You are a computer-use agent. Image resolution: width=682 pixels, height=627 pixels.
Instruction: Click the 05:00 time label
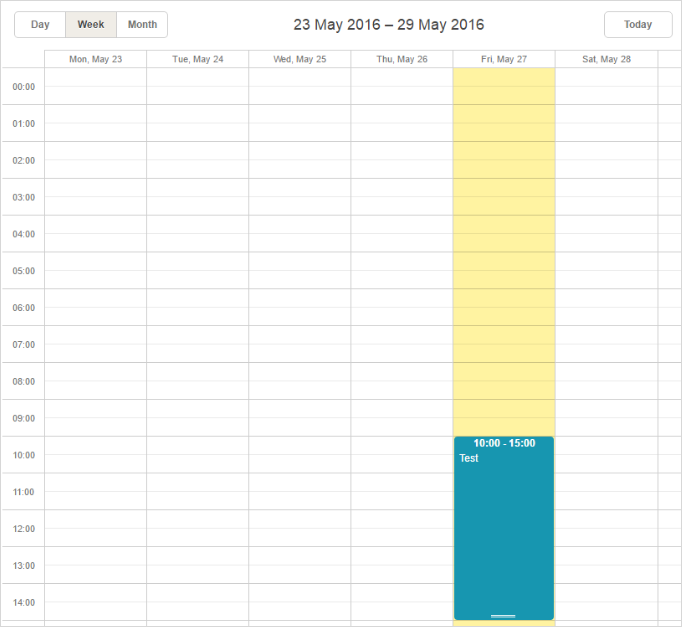tap(23, 271)
